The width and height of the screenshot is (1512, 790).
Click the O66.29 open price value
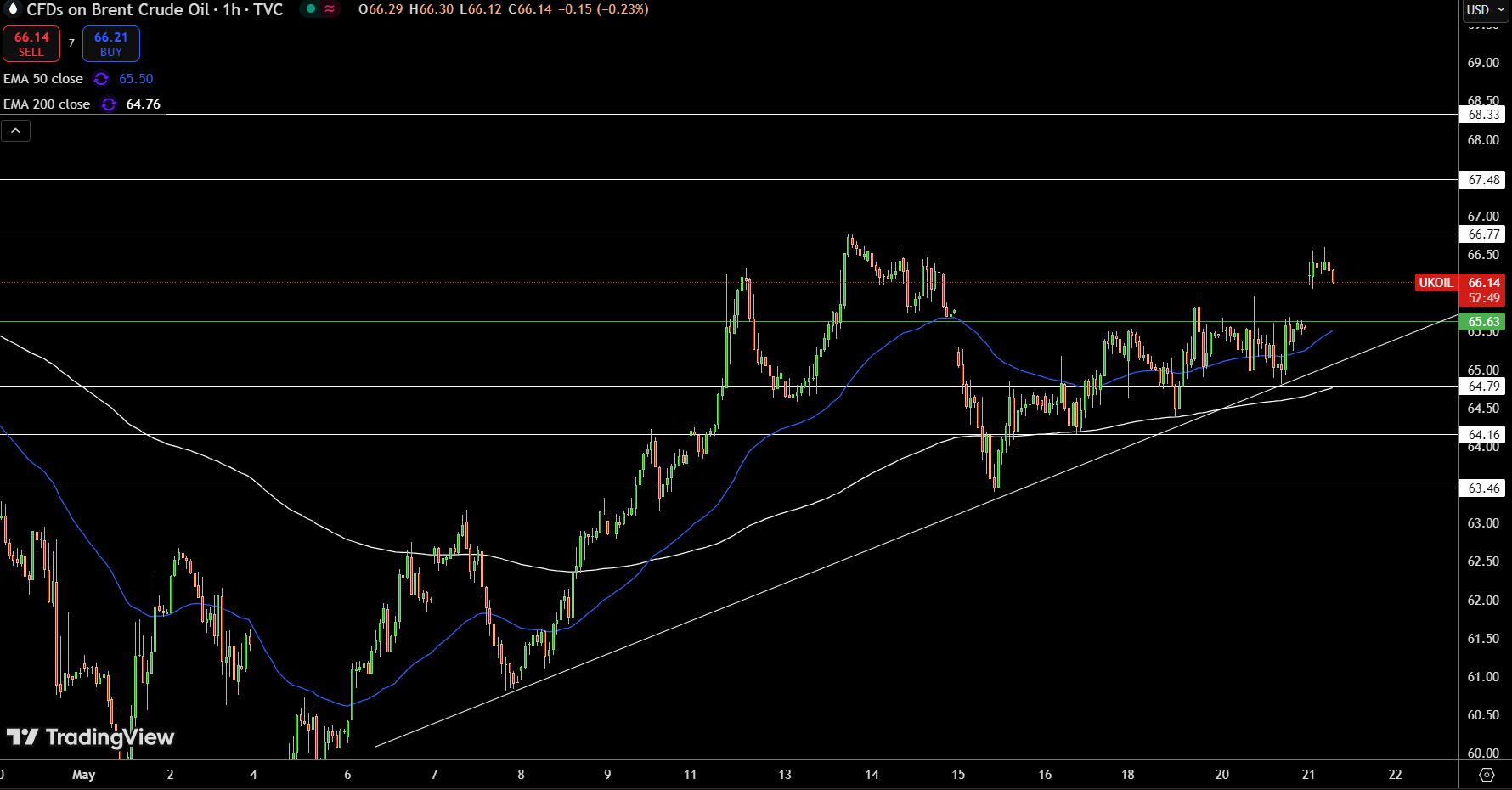[x=381, y=9]
